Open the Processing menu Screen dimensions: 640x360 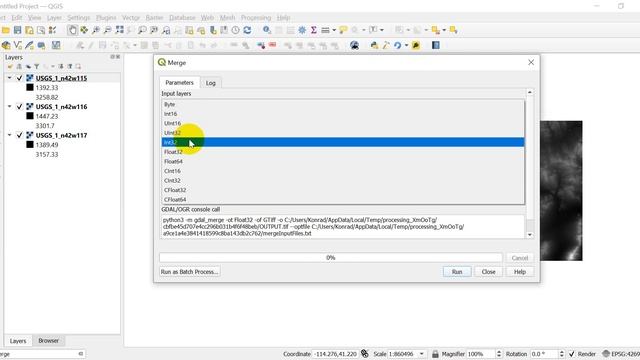click(256, 18)
